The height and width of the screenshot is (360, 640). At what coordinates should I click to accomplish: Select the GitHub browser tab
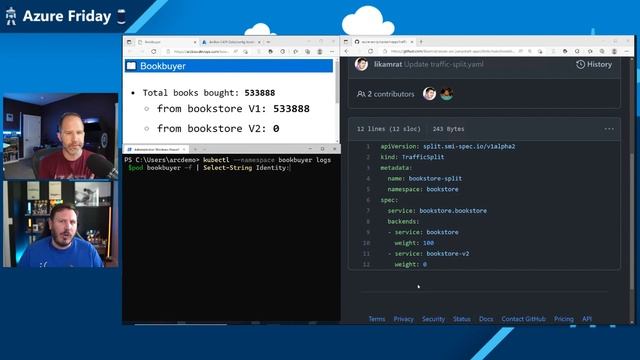click(x=384, y=42)
